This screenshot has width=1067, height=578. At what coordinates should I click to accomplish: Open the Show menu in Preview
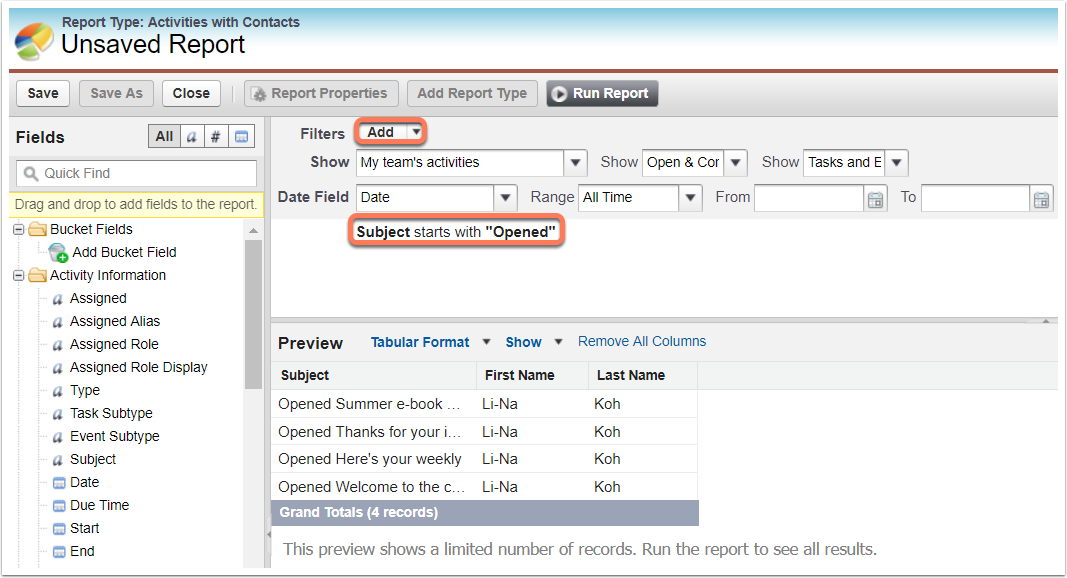pyautogui.click(x=533, y=342)
